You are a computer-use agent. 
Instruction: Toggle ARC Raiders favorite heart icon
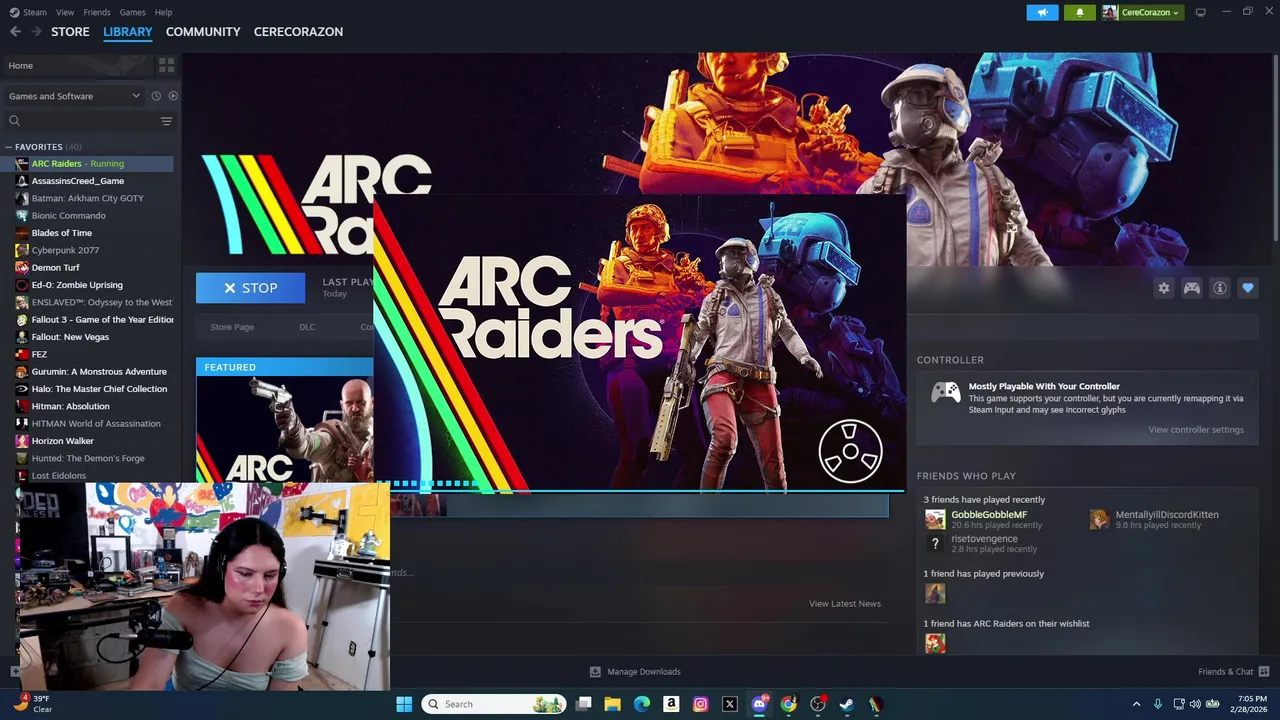pos(1248,288)
